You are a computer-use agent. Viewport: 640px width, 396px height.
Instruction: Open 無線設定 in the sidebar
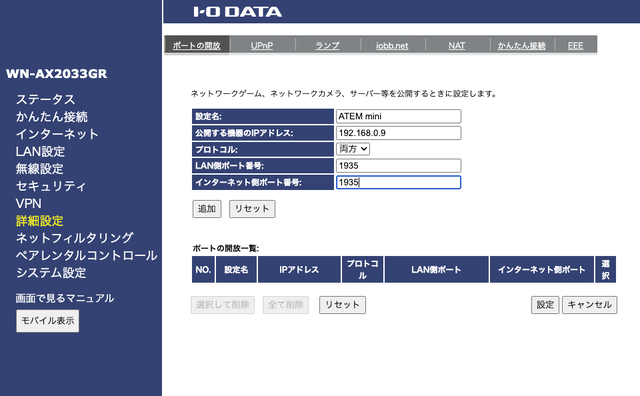[x=39, y=169]
